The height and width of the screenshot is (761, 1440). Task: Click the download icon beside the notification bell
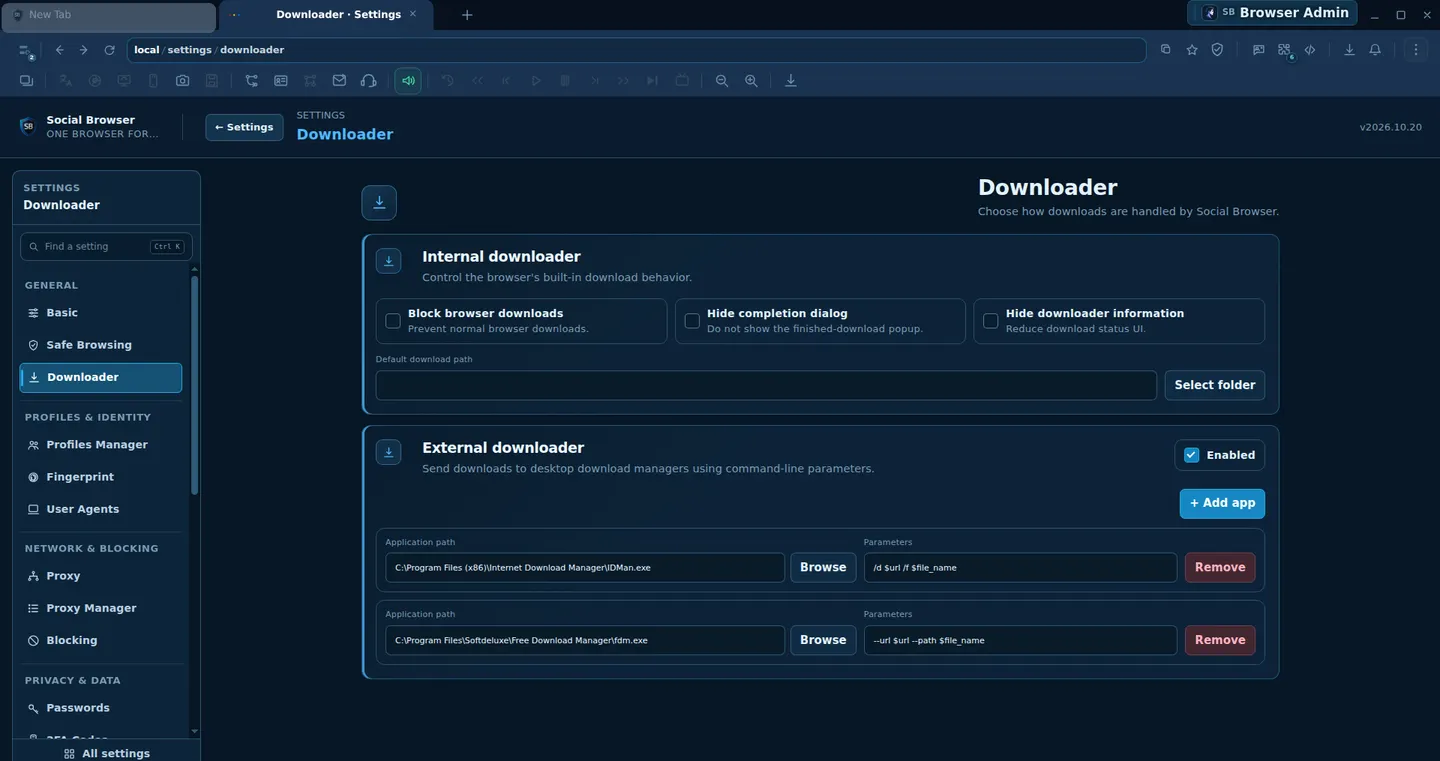click(1349, 50)
